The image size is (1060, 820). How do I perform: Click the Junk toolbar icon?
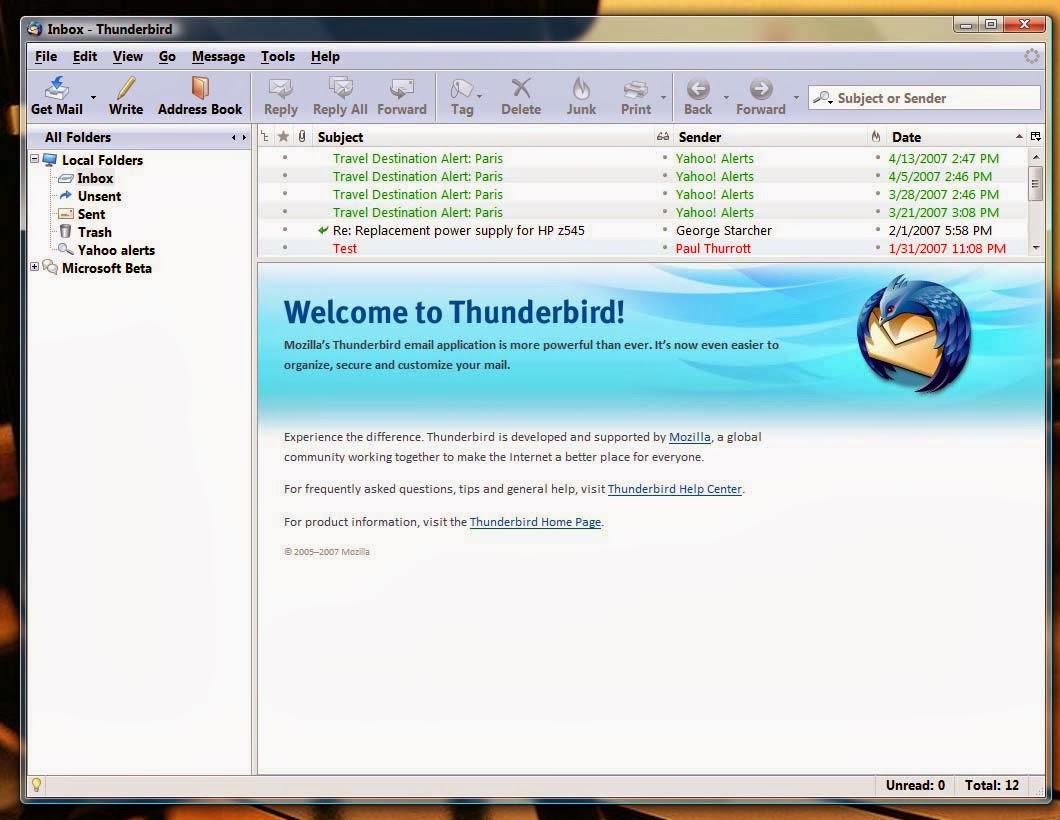click(580, 95)
